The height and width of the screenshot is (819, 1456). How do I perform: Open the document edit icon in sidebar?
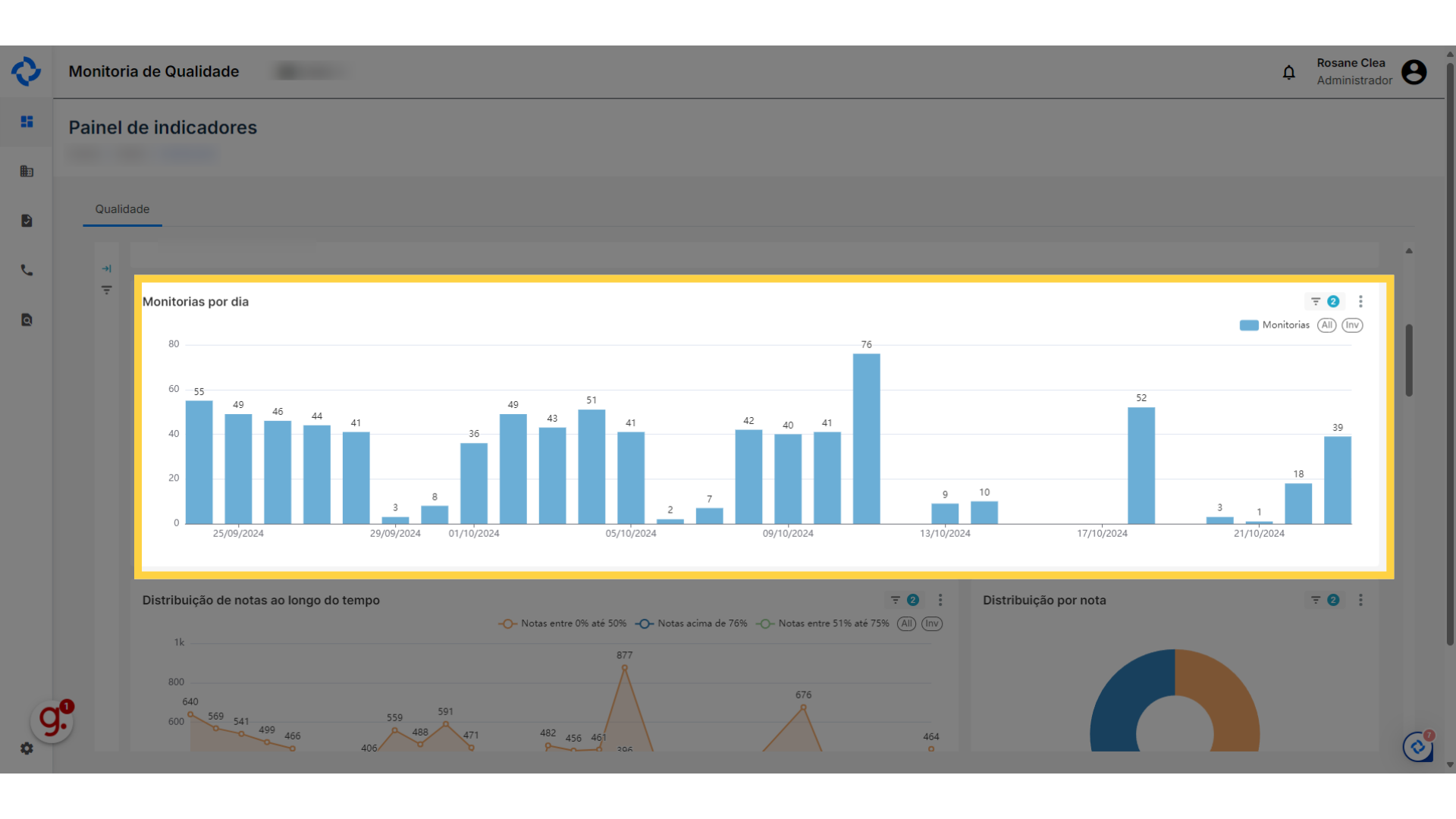pyautogui.click(x=27, y=221)
